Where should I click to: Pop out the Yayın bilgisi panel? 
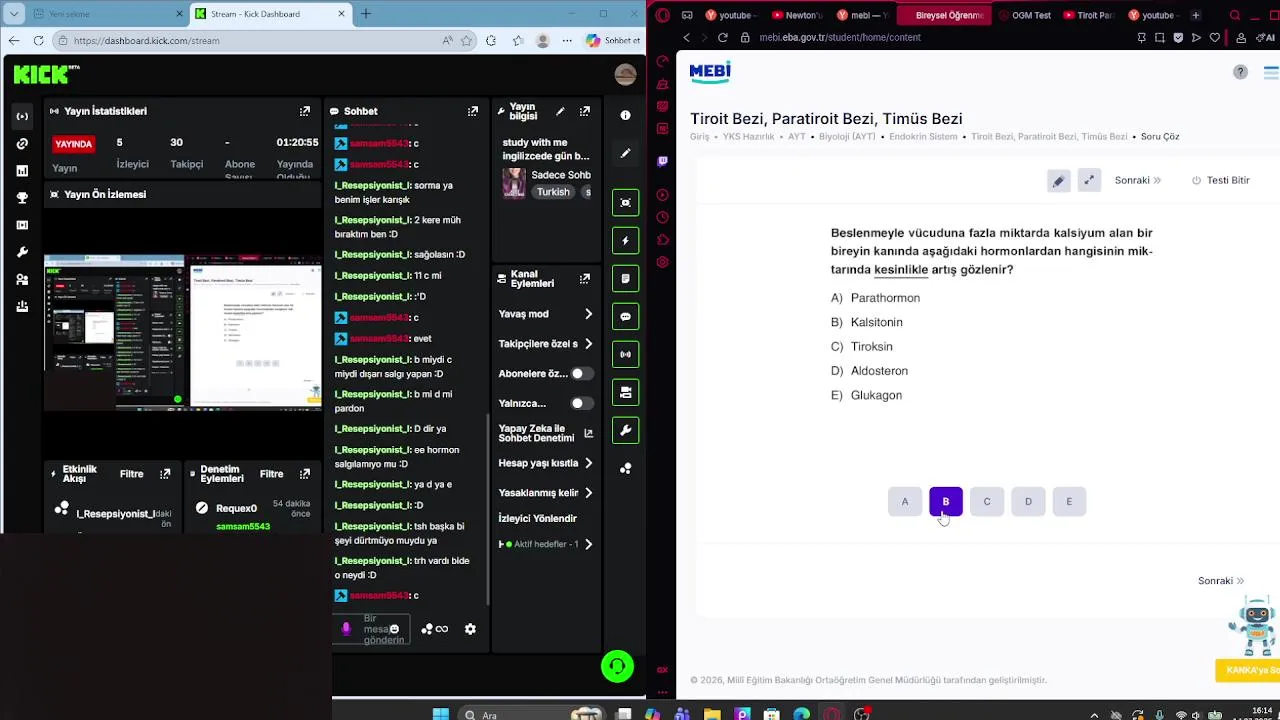coord(585,111)
